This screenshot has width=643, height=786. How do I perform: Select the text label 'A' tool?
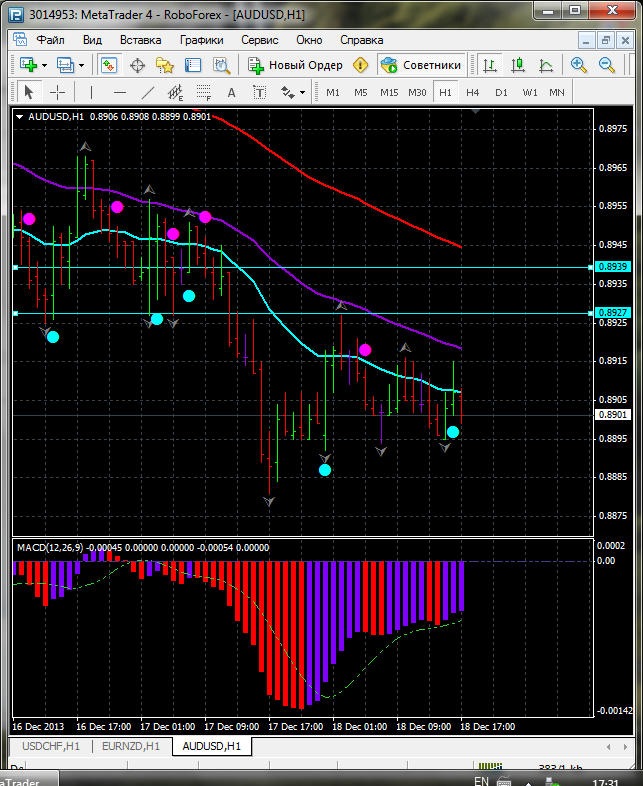pyautogui.click(x=231, y=92)
